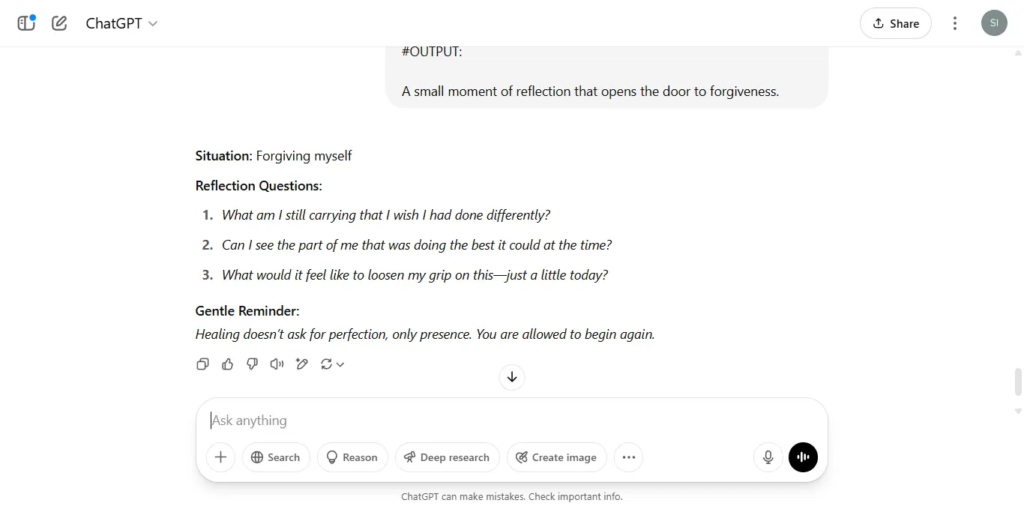Toggle the Reason option

(x=353, y=457)
